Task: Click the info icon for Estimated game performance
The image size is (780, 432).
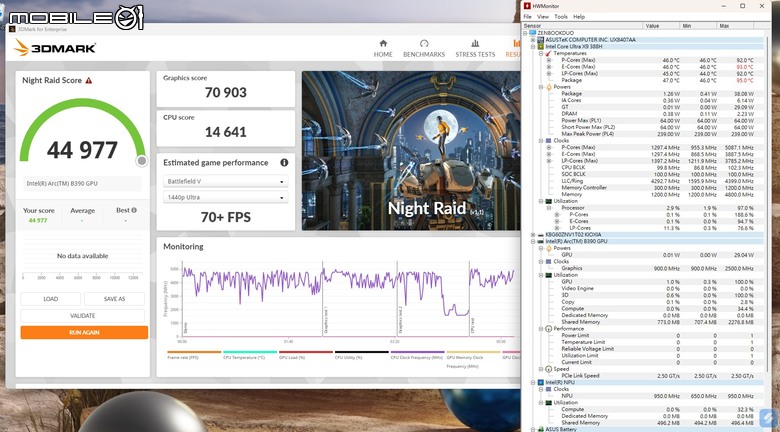Action: [284, 163]
